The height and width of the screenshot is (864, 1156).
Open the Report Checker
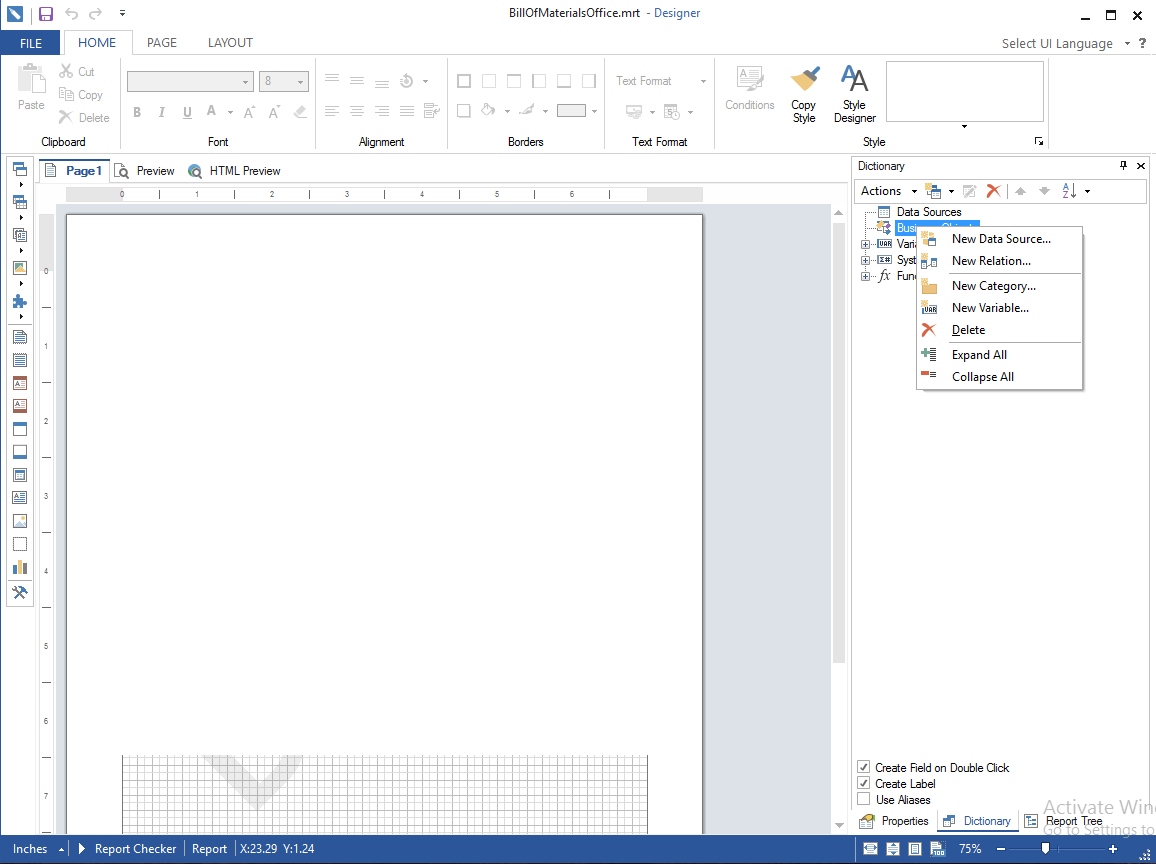point(127,849)
